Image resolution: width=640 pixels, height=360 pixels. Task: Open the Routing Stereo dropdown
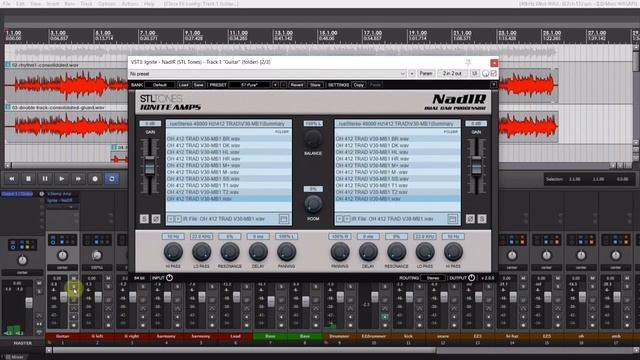coord(433,278)
